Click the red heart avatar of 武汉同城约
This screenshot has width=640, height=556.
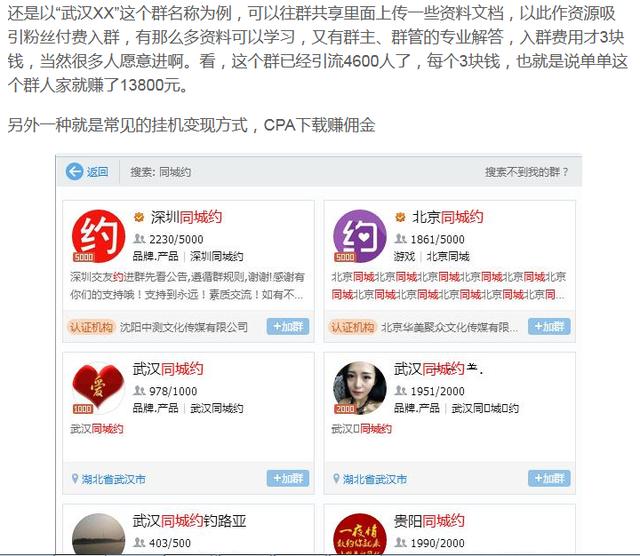tap(98, 388)
